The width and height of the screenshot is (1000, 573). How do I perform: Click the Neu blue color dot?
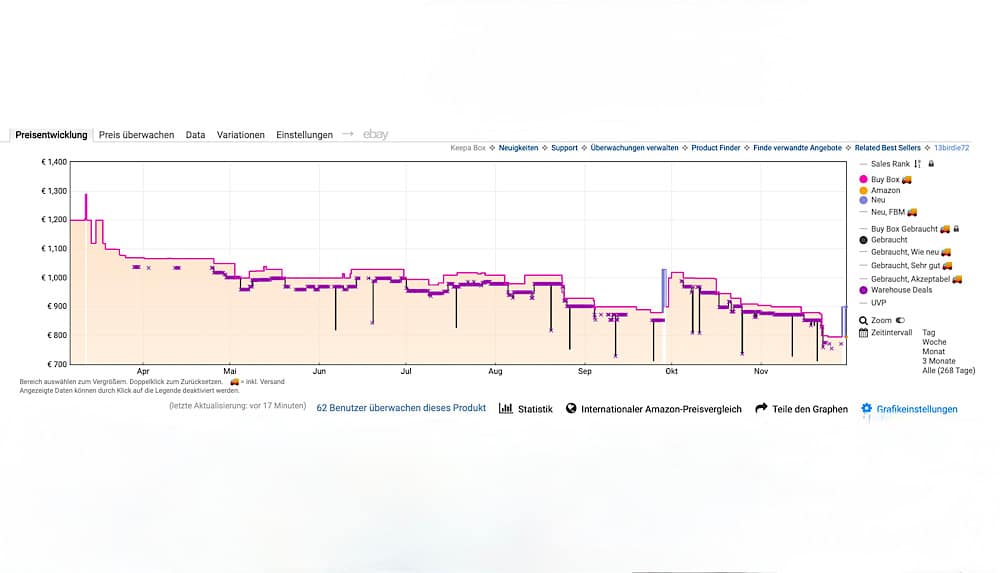[x=863, y=200]
